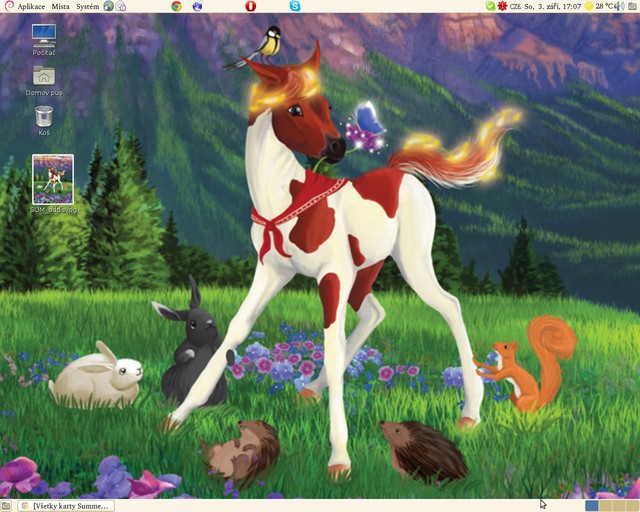
Task: Open the Debian swirl menu icon
Action: click(8, 6)
